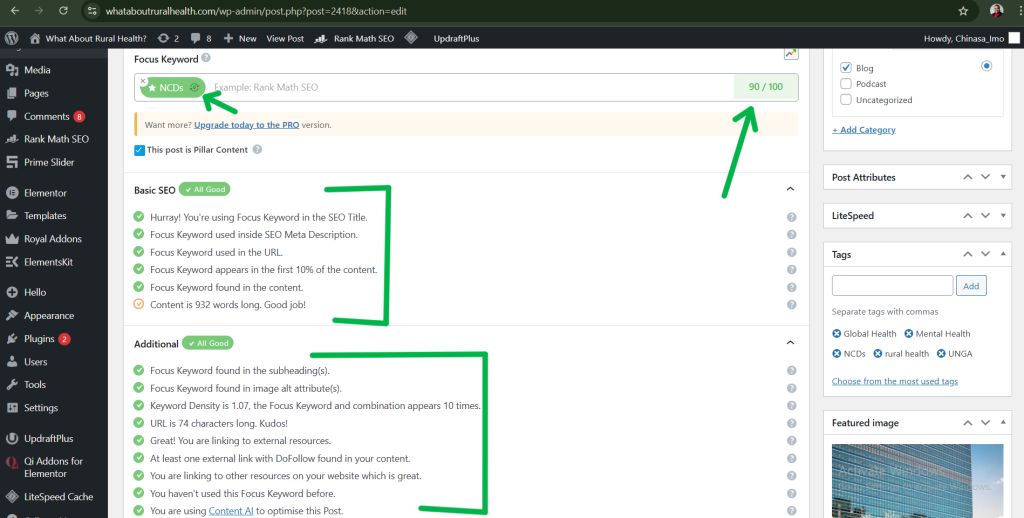Click the Add tag button
1024x518 pixels.
971,286
